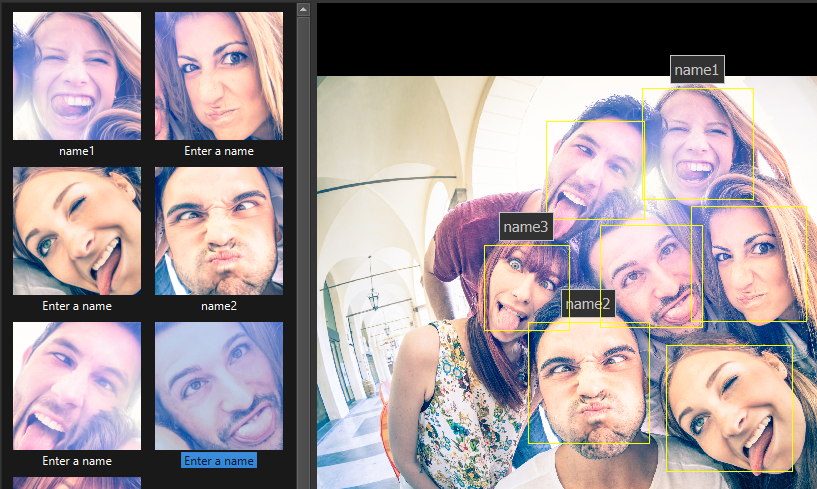
Task: Select the pouting woman thumbnail in top row
Action: (219, 76)
